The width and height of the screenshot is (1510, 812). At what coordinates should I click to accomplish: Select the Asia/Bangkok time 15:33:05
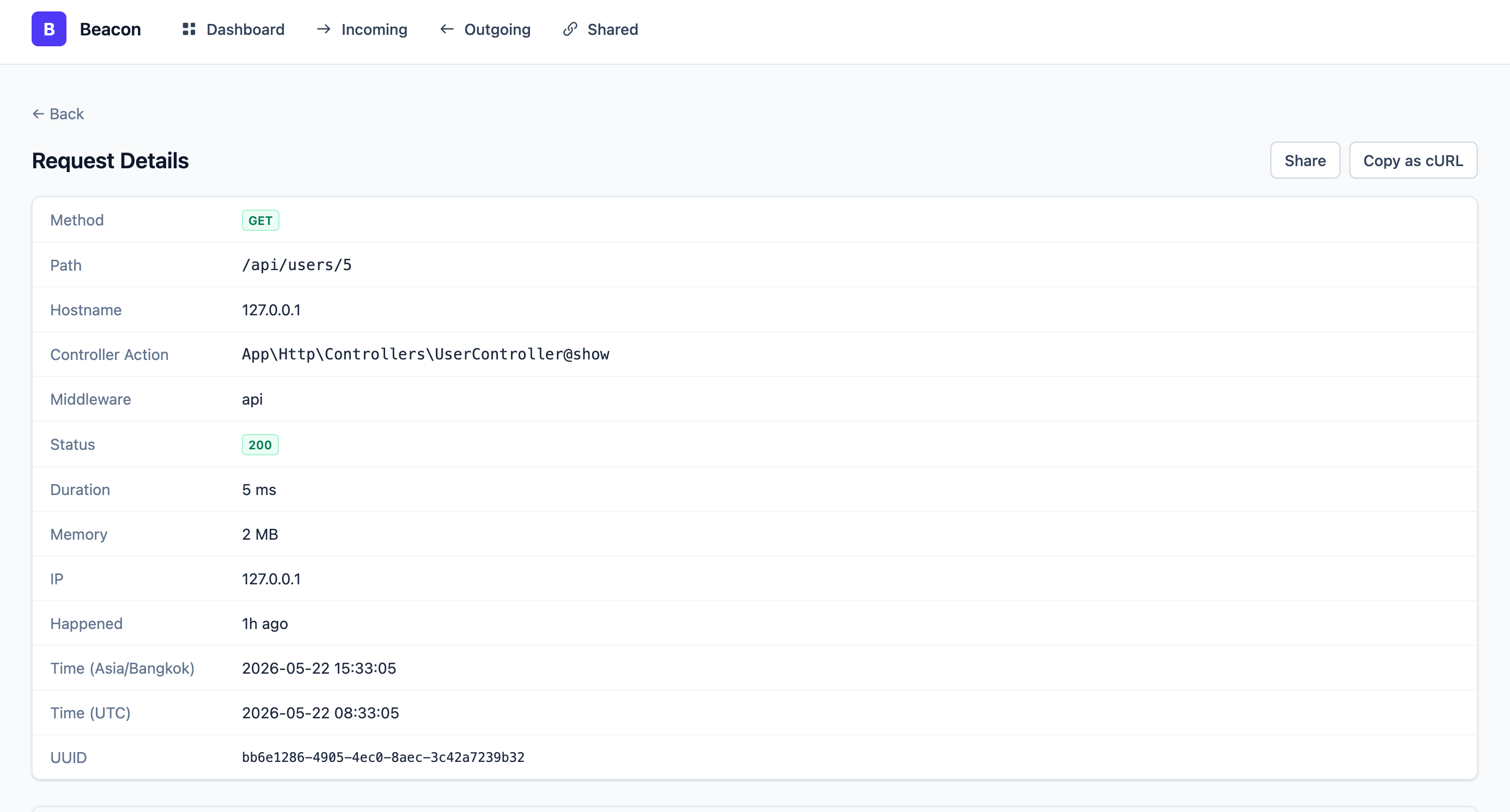(x=319, y=668)
